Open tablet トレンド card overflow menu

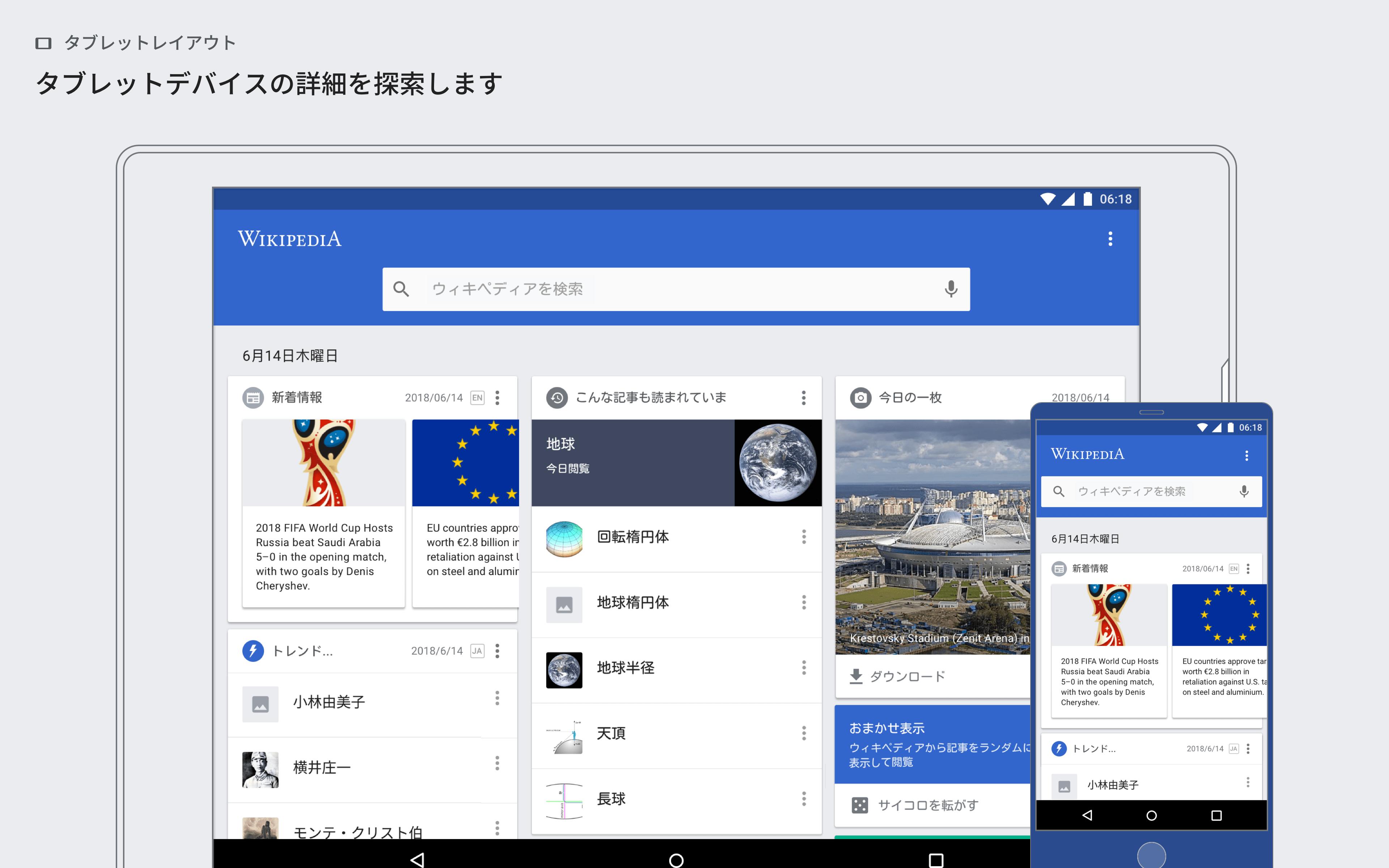pyautogui.click(x=497, y=650)
